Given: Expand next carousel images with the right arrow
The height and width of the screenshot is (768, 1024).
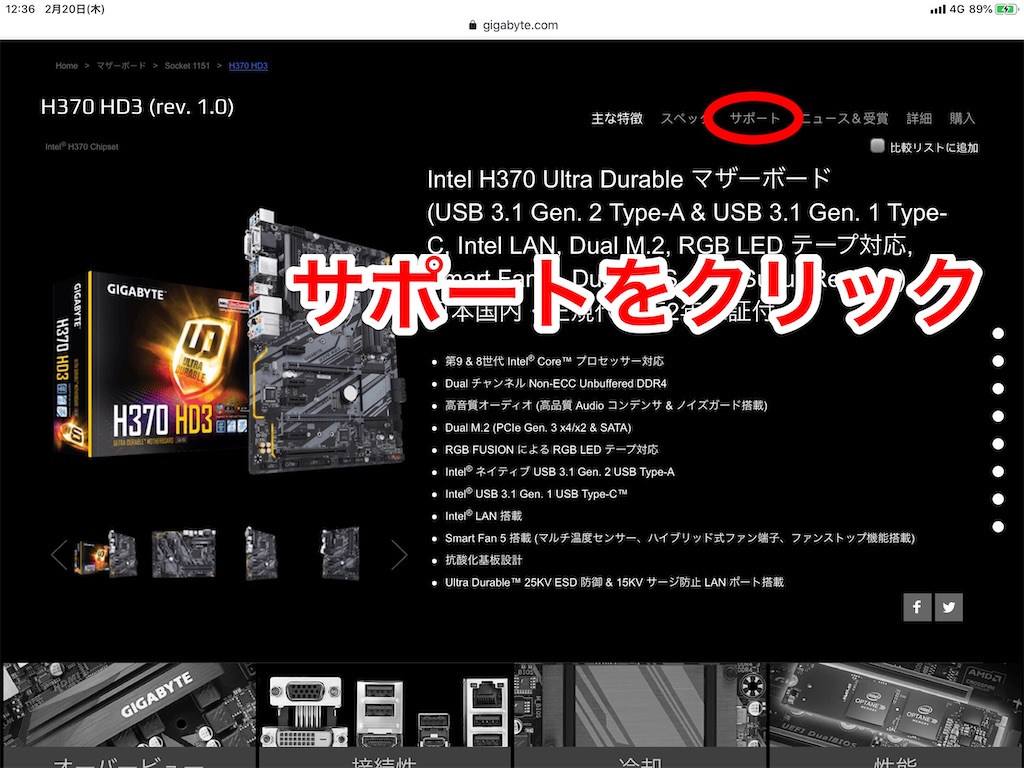Looking at the screenshot, I should [399, 553].
